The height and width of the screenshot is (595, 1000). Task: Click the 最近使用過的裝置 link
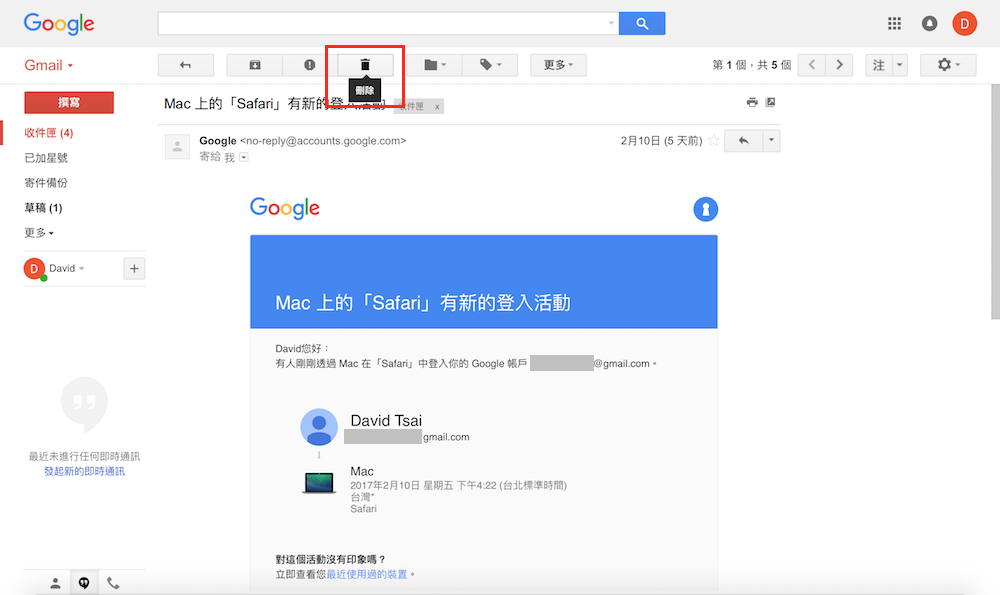click(367, 574)
